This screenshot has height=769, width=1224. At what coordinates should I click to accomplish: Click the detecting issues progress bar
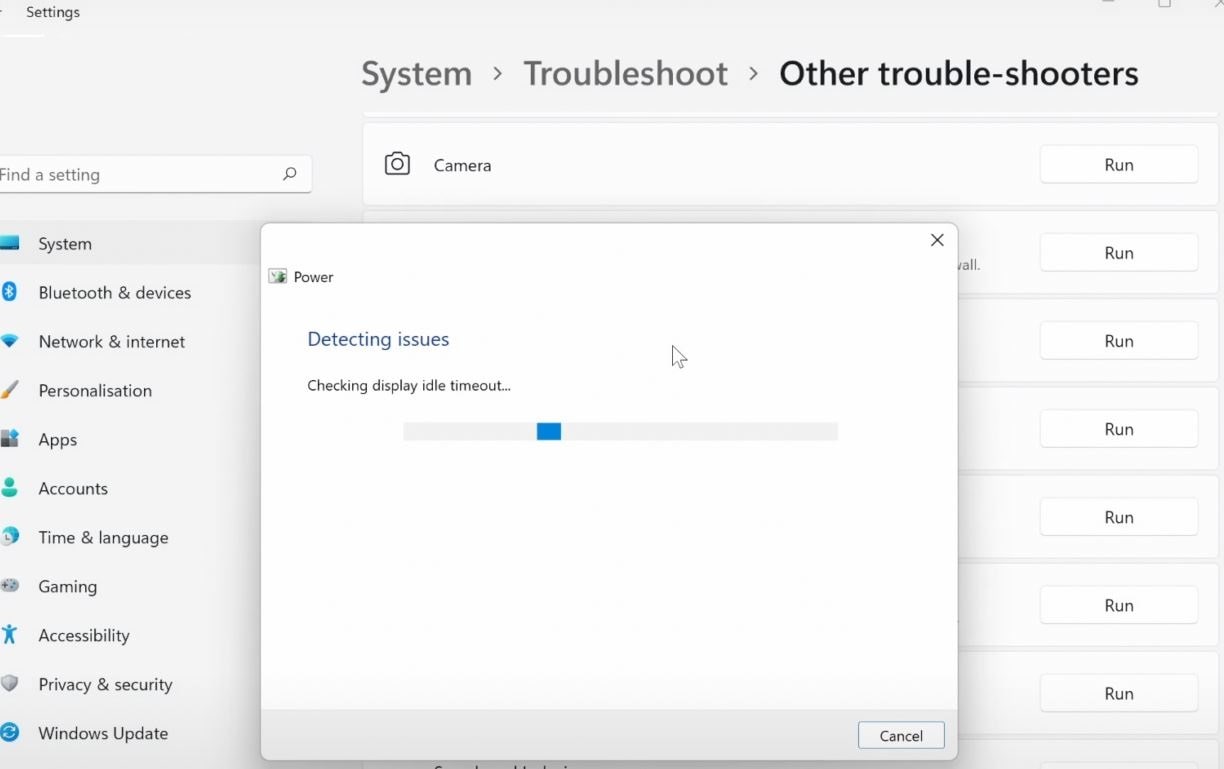click(x=620, y=431)
